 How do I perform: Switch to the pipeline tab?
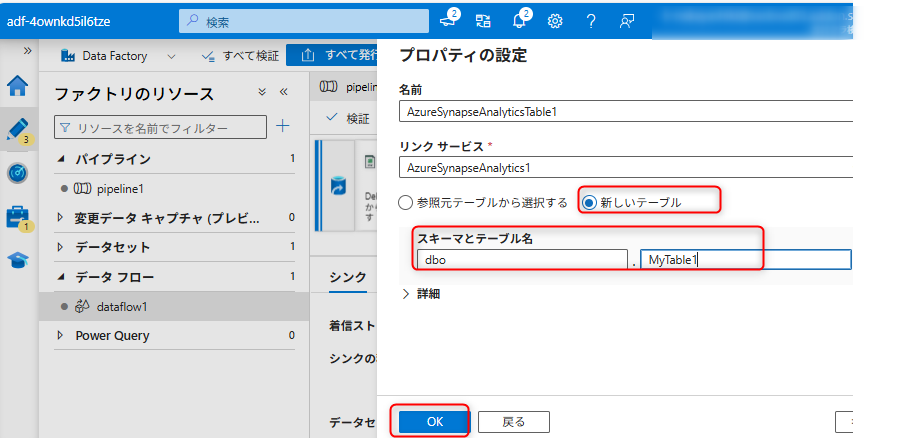(346, 87)
